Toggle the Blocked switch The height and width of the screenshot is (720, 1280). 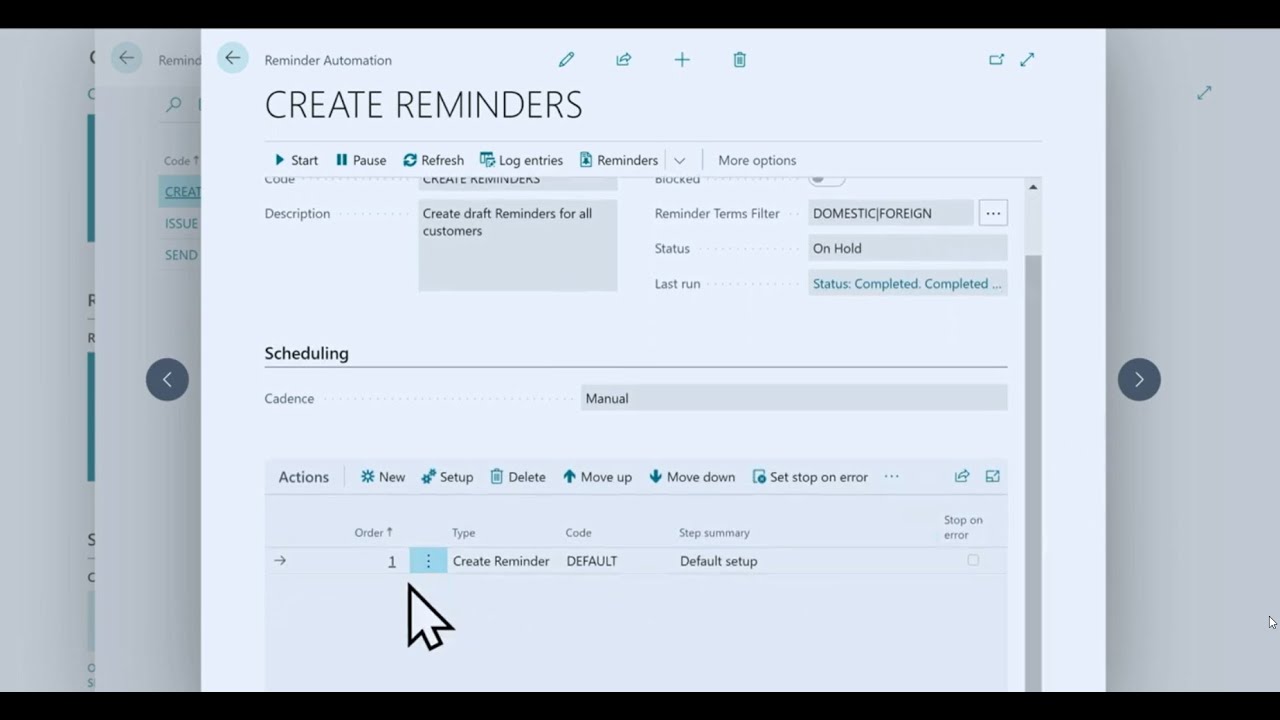[x=826, y=179]
